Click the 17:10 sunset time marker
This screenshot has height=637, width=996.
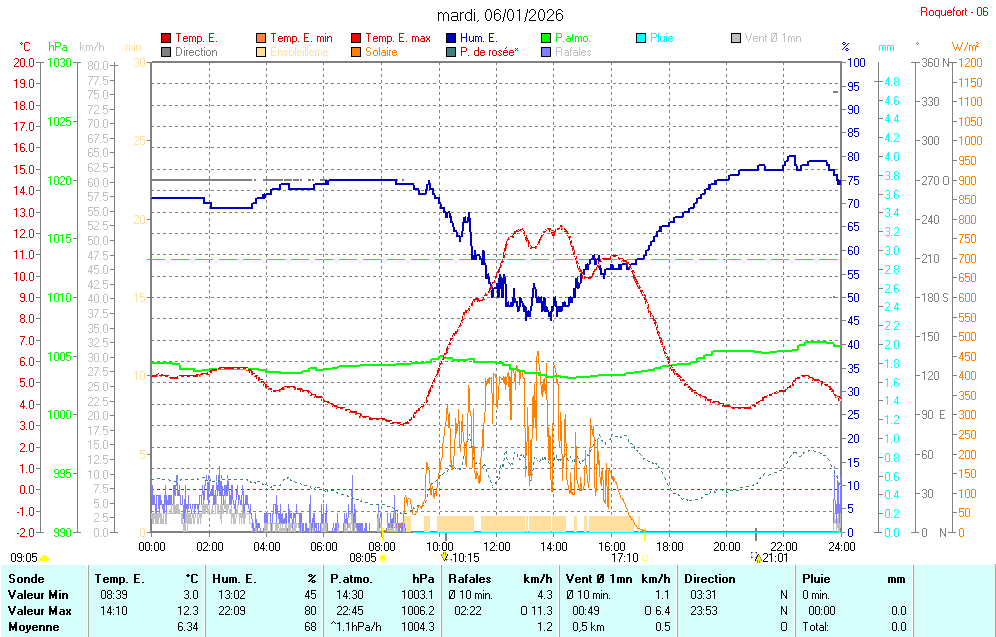625,557
